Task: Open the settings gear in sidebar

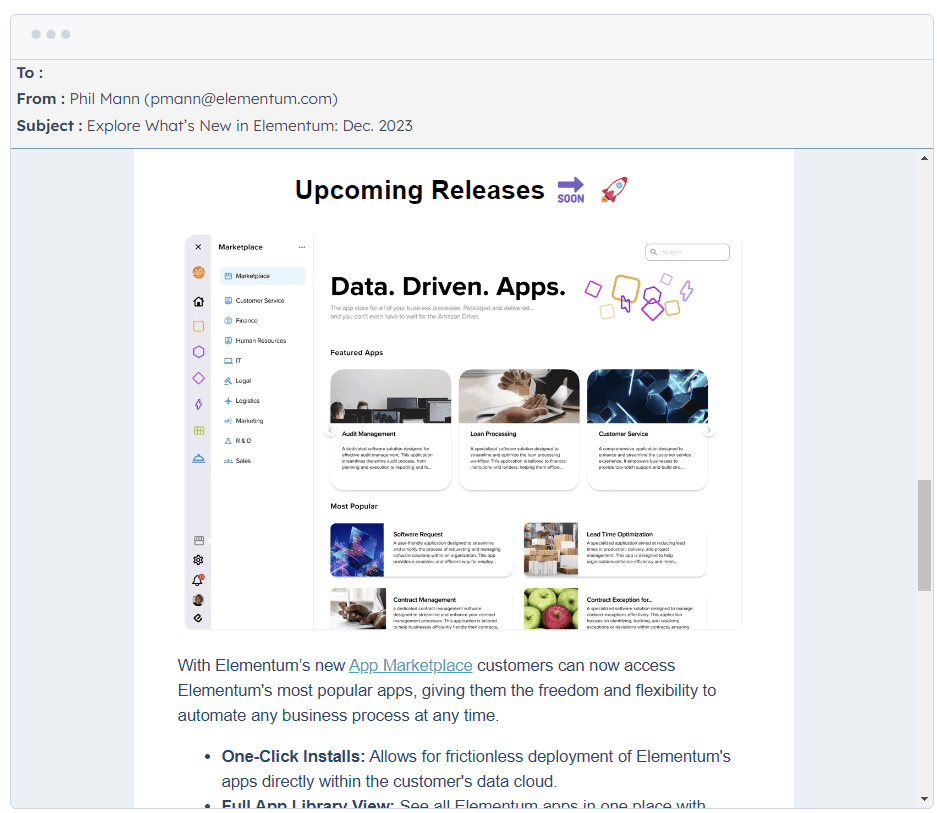Action: pos(198,560)
